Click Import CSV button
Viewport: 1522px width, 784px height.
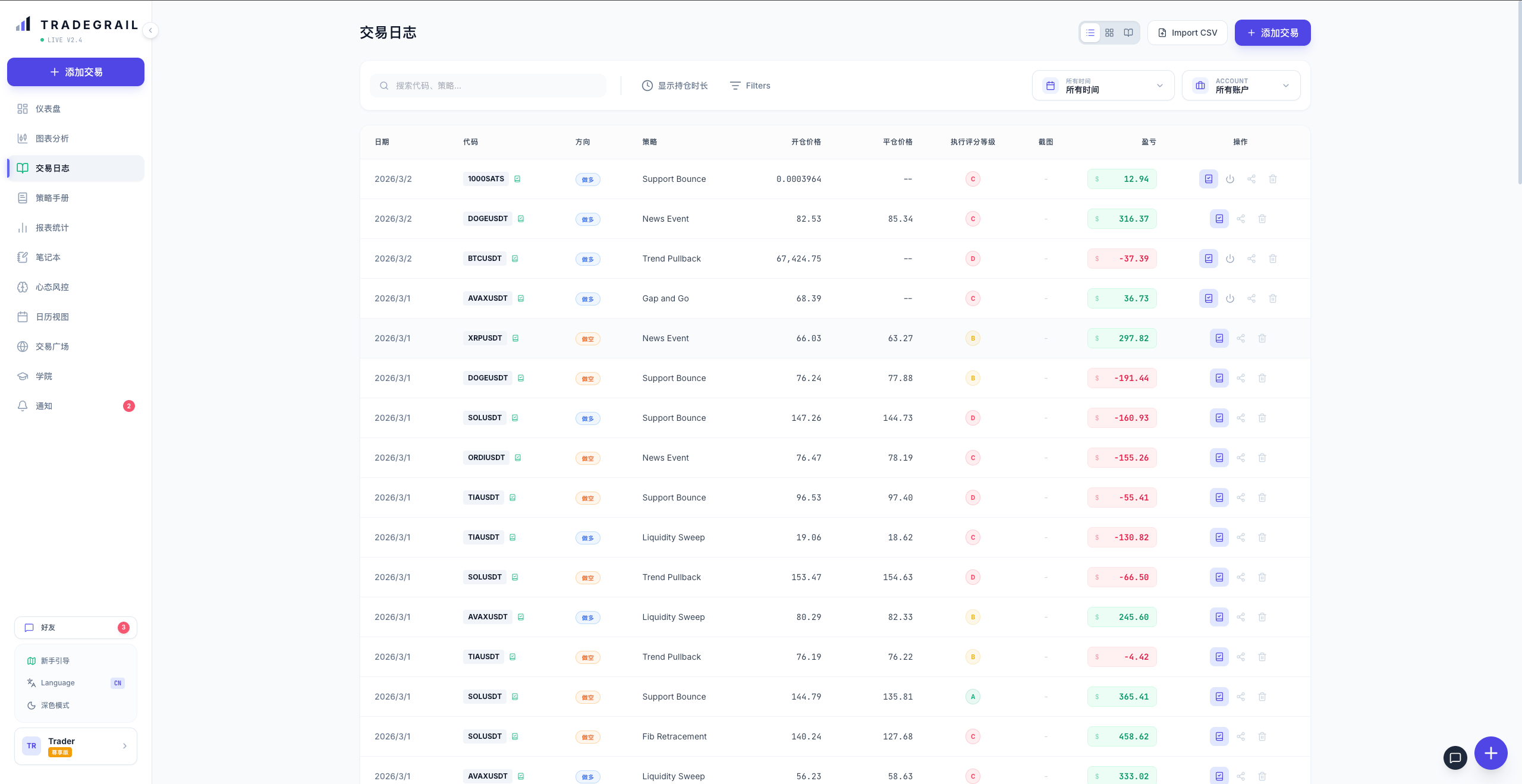[x=1187, y=33]
